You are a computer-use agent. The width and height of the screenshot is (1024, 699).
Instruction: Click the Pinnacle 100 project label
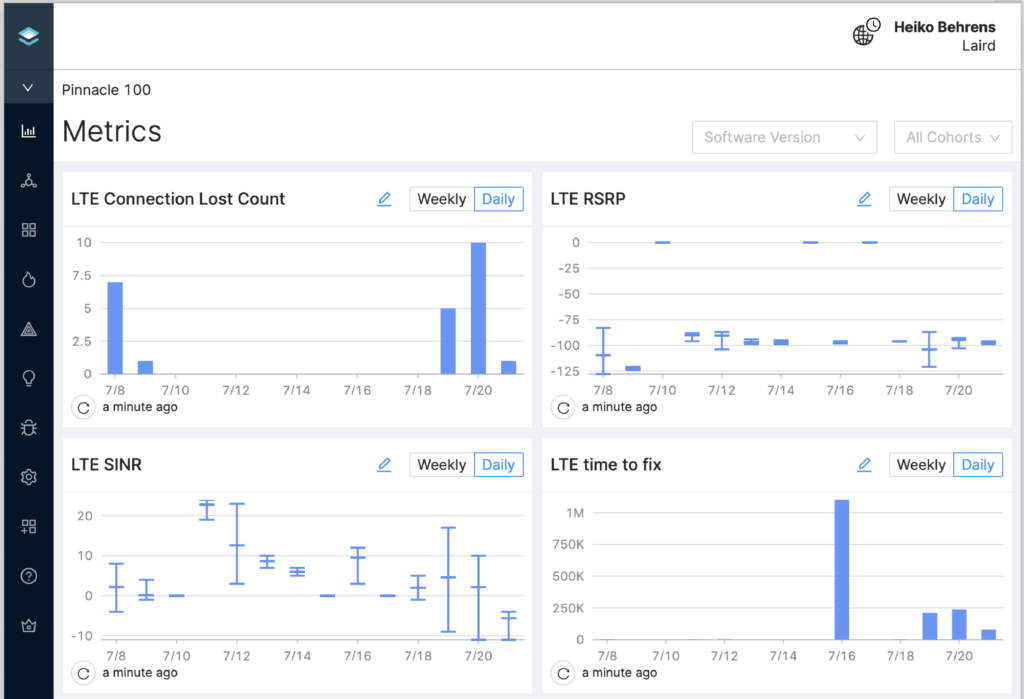(x=107, y=90)
